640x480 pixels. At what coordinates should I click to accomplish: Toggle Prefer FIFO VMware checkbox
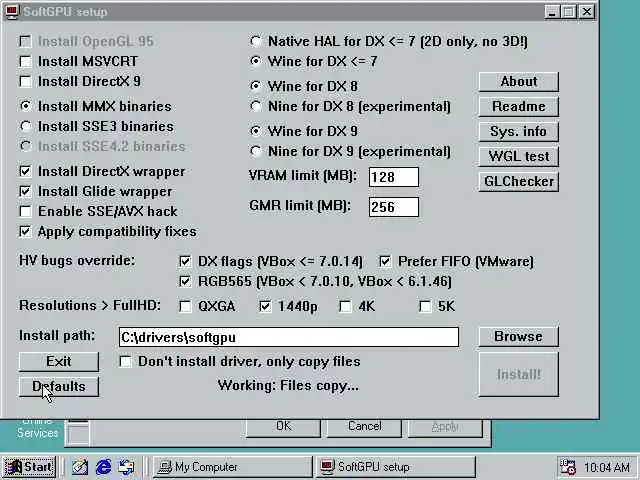[385, 261]
